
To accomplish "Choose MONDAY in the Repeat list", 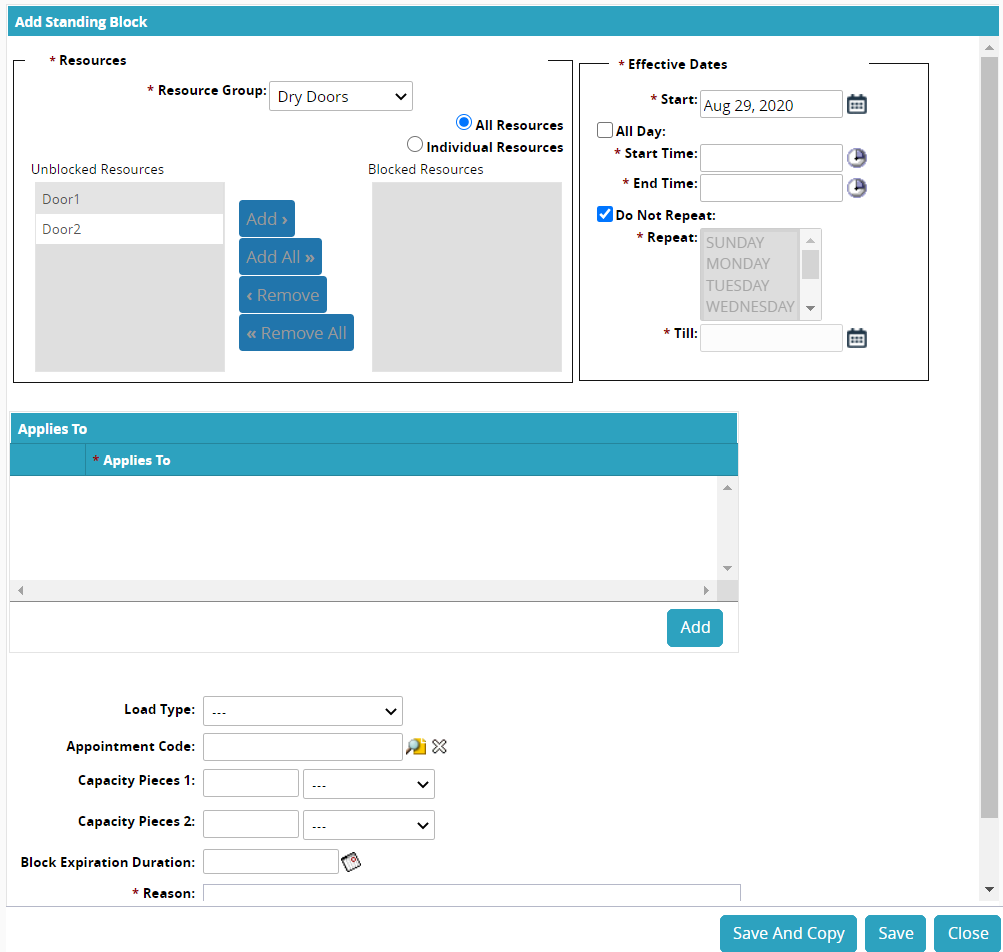I will (738, 264).
